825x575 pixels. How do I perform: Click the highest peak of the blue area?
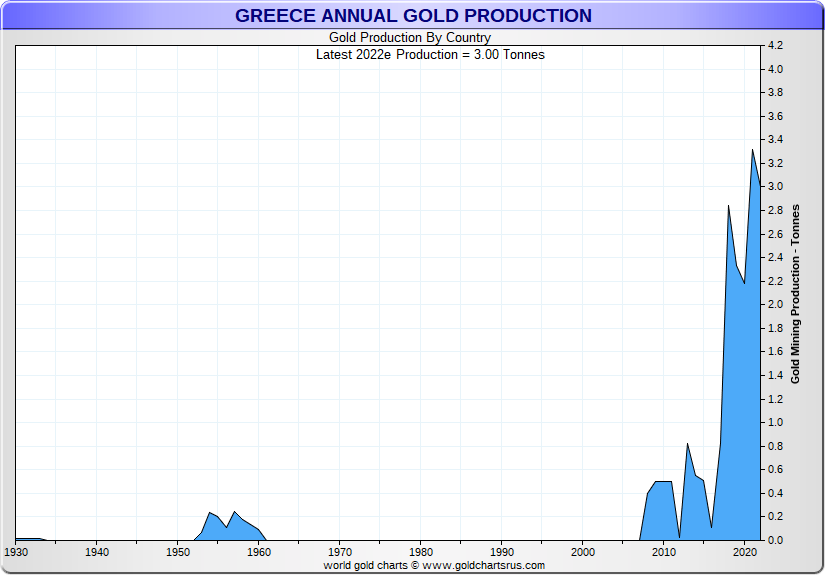point(752,152)
